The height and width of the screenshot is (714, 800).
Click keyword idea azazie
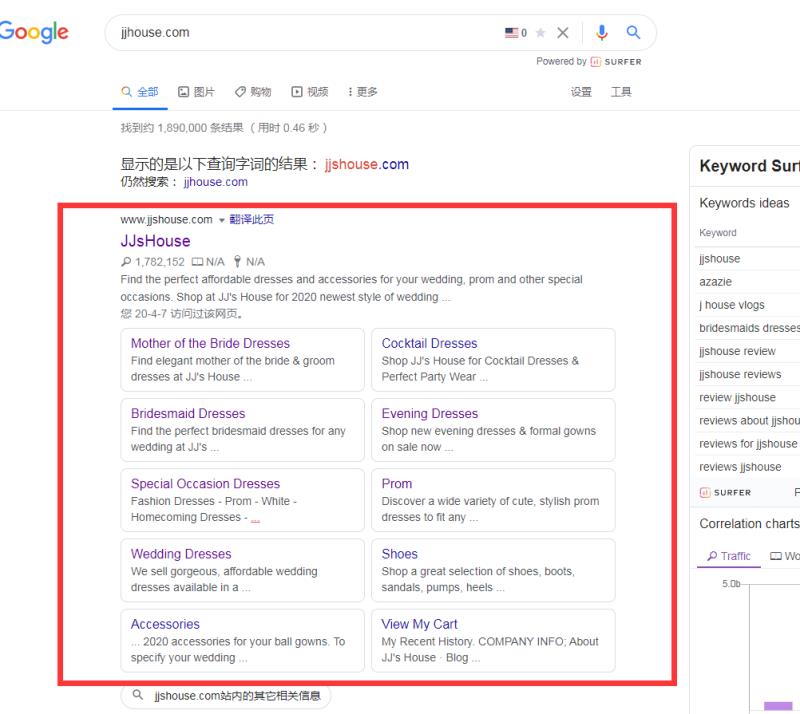click(715, 282)
